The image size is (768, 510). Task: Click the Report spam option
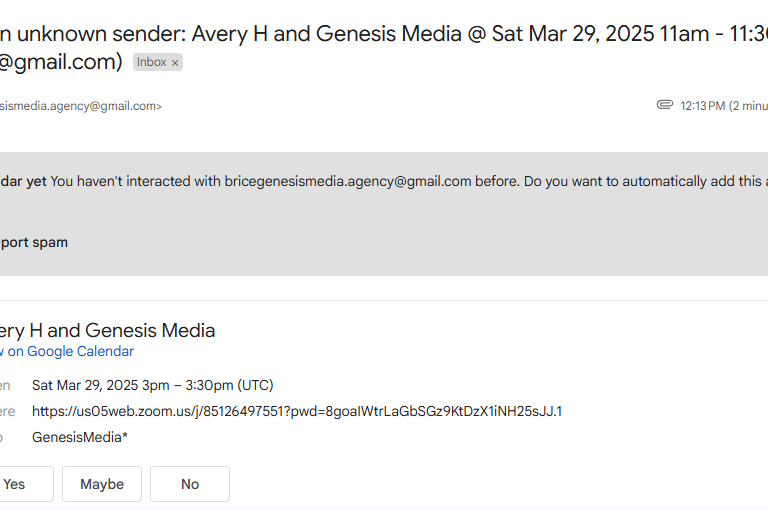point(34,242)
